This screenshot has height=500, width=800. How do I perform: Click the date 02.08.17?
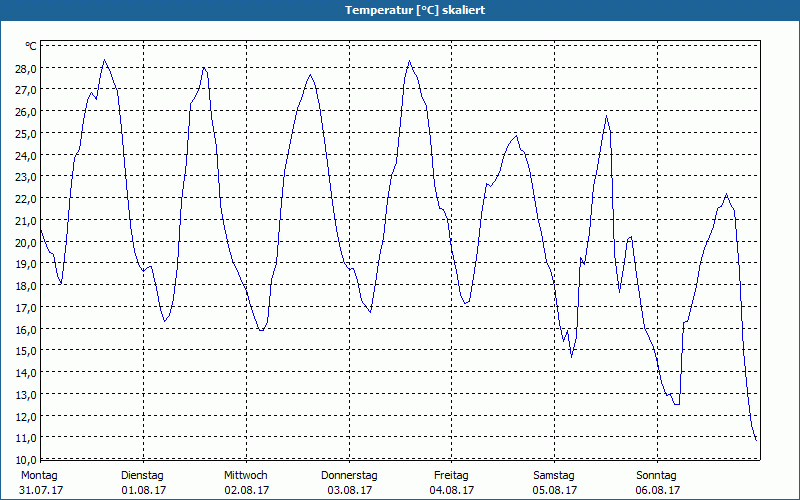(246, 490)
